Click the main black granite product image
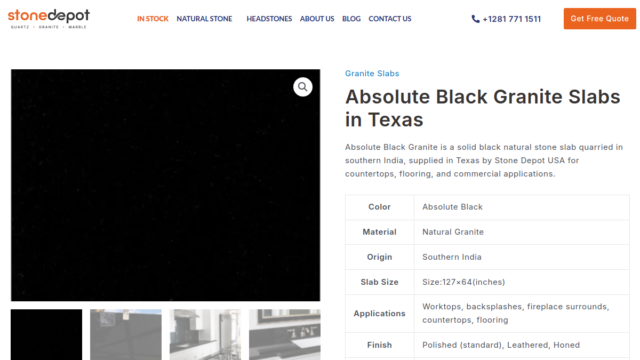 [x=165, y=185]
